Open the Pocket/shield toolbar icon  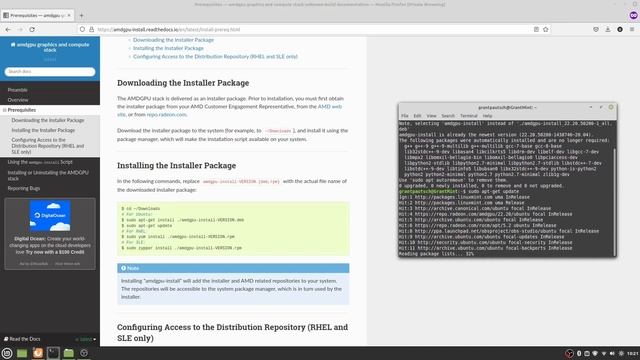pyautogui.click(x=596, y=29)
